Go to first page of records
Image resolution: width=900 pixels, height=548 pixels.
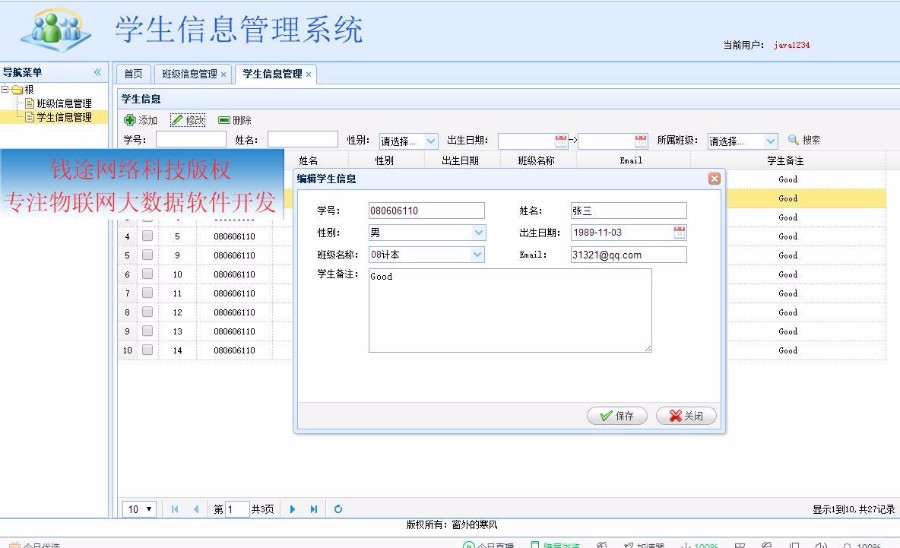point(174,509)
